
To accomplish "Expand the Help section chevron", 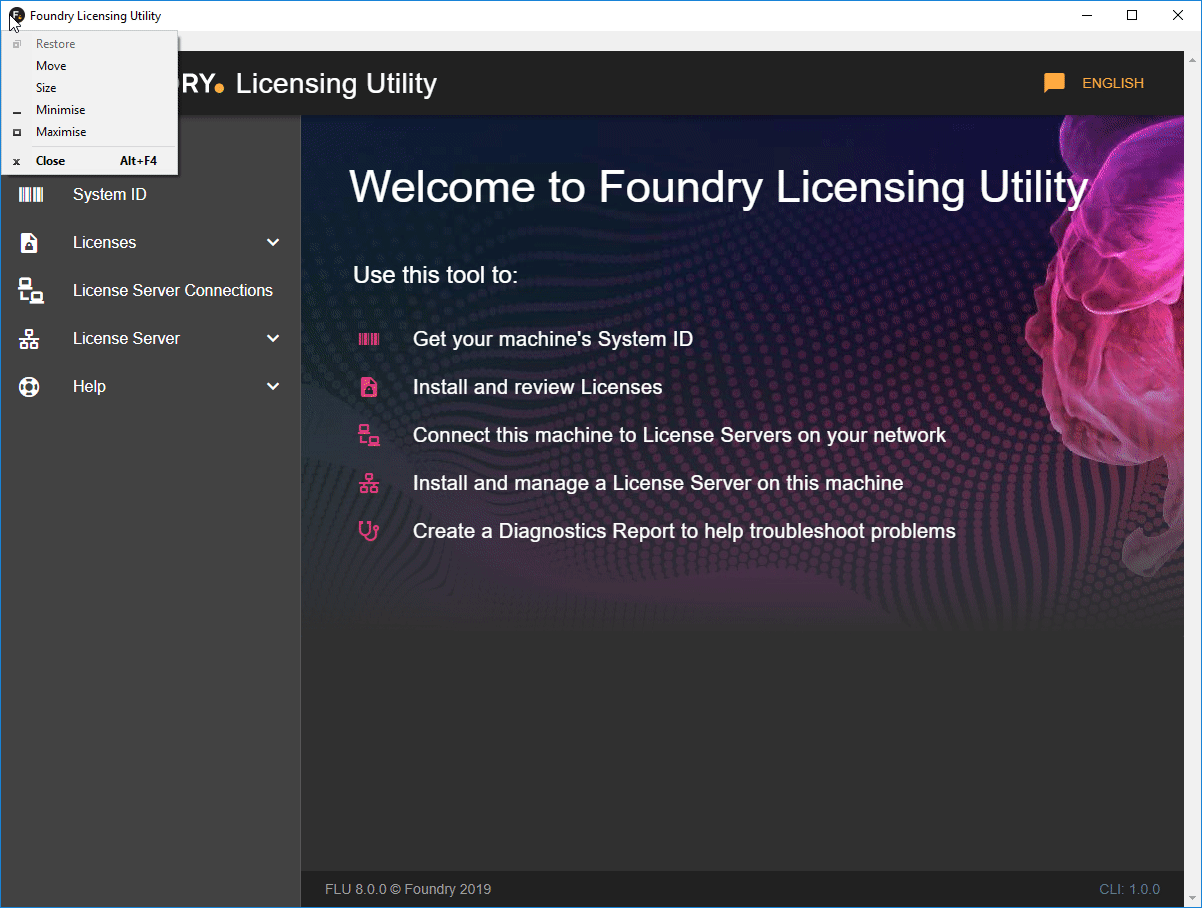I will point(273,386).
